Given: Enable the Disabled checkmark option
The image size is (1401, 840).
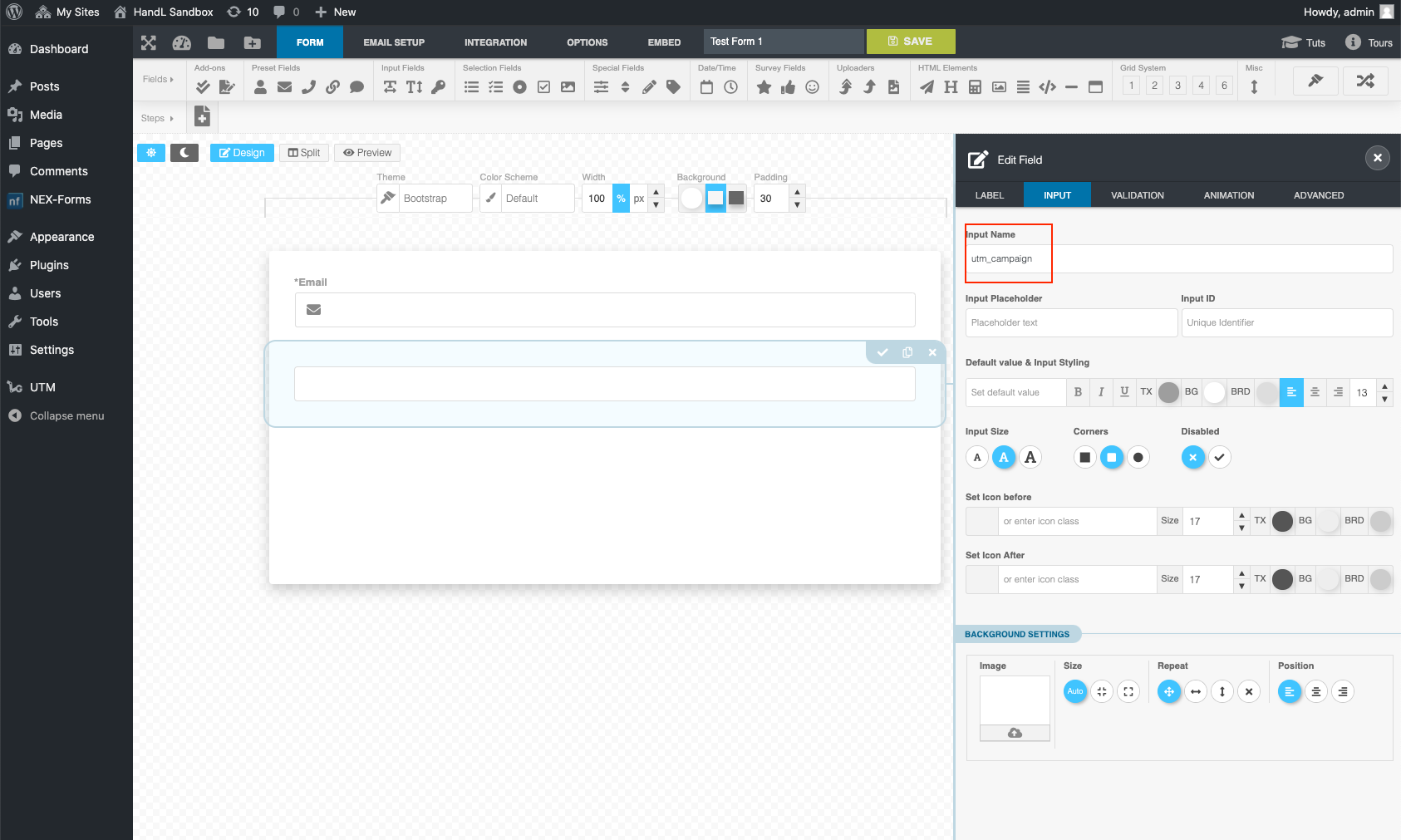Looking at the screenshot, I should 1219,457.
